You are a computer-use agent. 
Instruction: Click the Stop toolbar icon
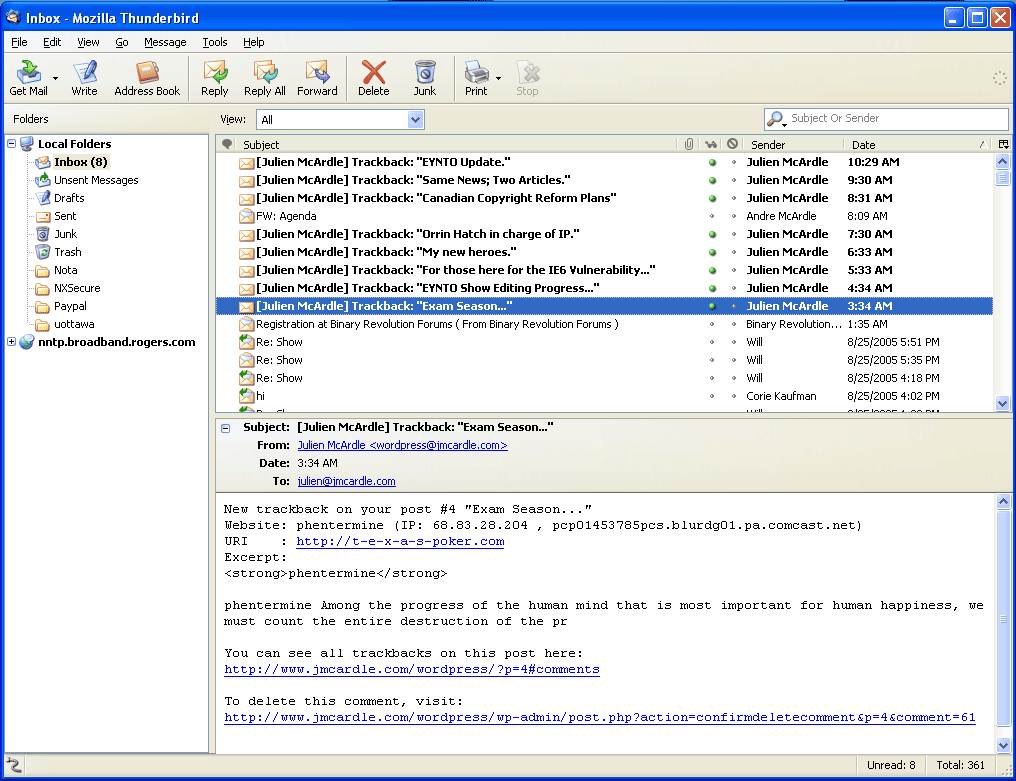527,78
